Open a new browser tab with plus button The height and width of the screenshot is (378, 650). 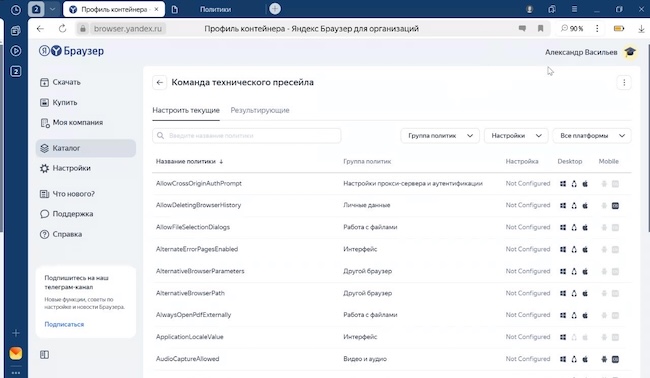[x=275, y=9]
